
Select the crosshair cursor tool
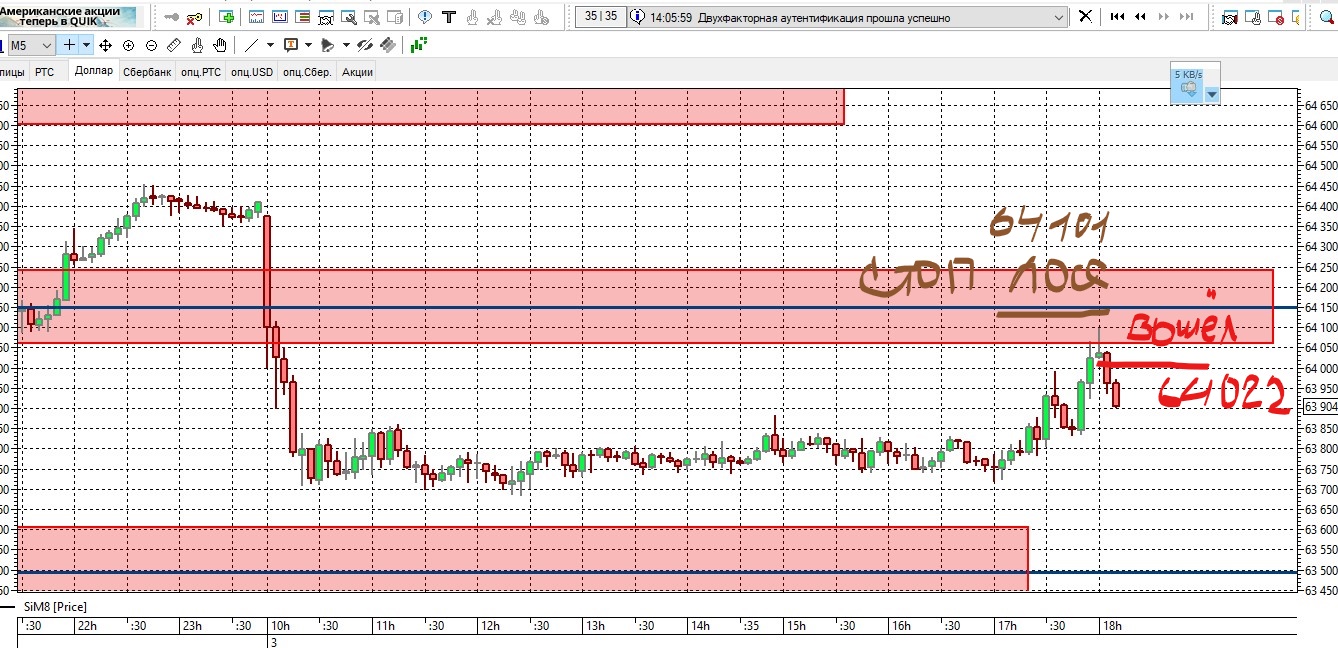69,45
